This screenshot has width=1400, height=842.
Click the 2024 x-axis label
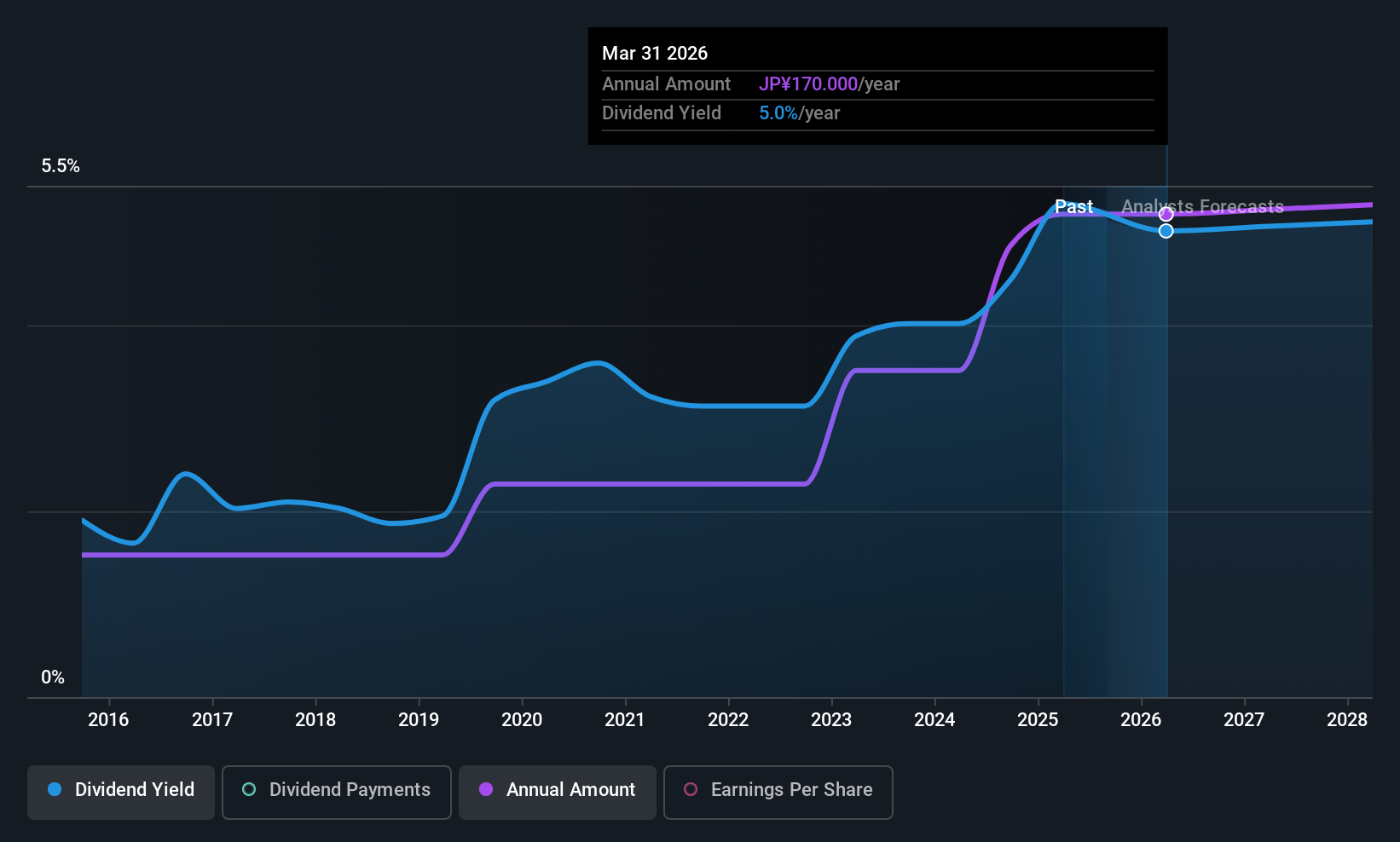[x=934, y=720]
